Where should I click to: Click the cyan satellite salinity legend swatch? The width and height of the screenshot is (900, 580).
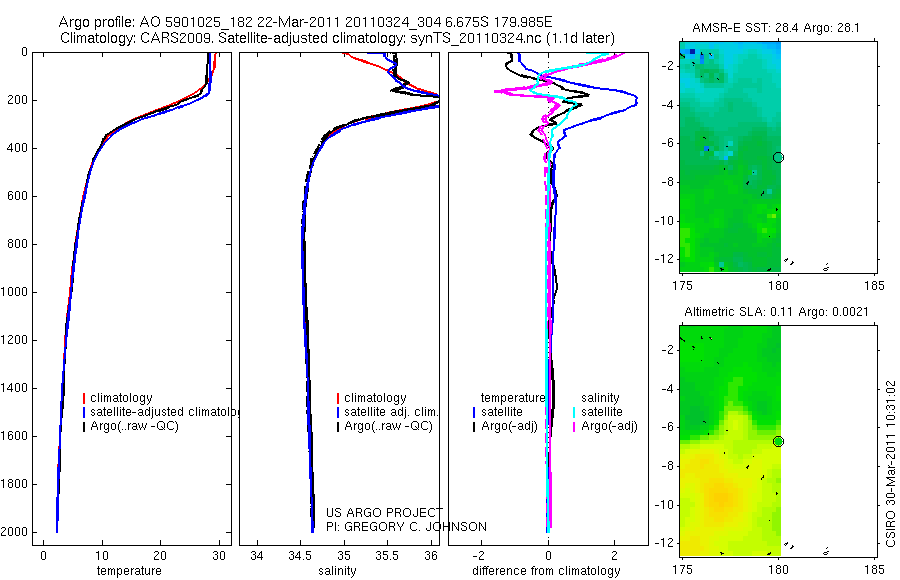tap(574, 412)
